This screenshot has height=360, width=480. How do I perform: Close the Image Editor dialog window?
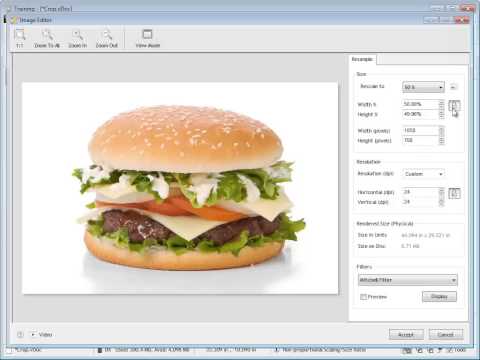[x=462, y=20]
